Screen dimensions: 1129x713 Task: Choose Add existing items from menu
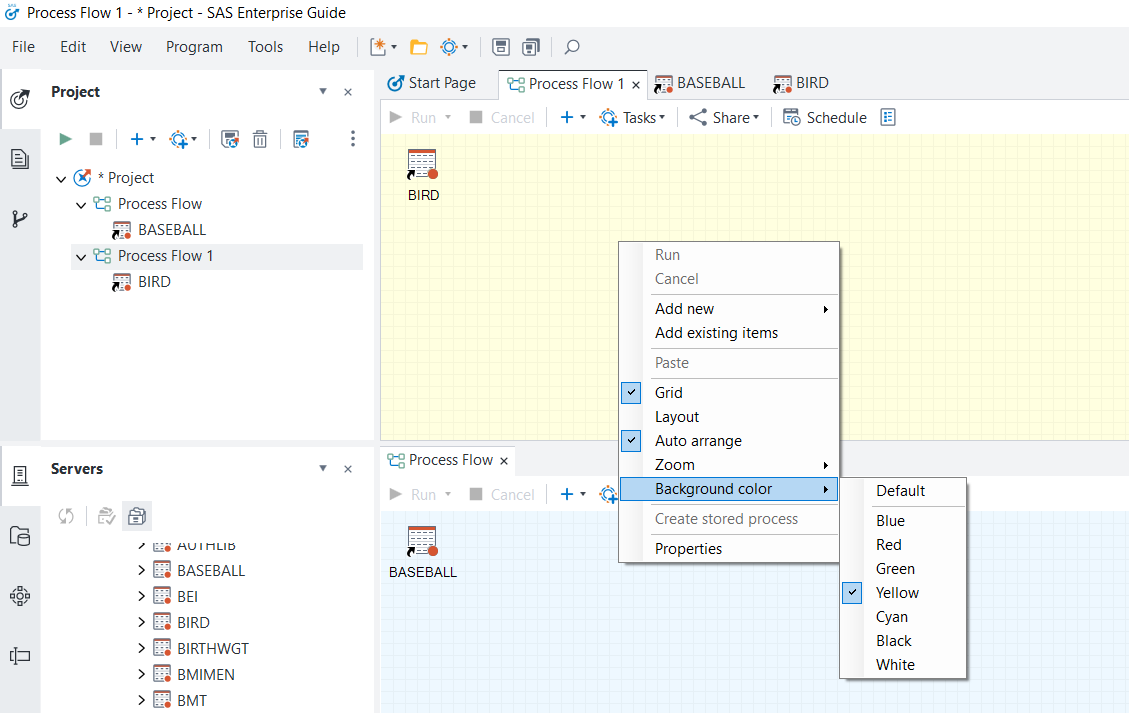point(716,333)
